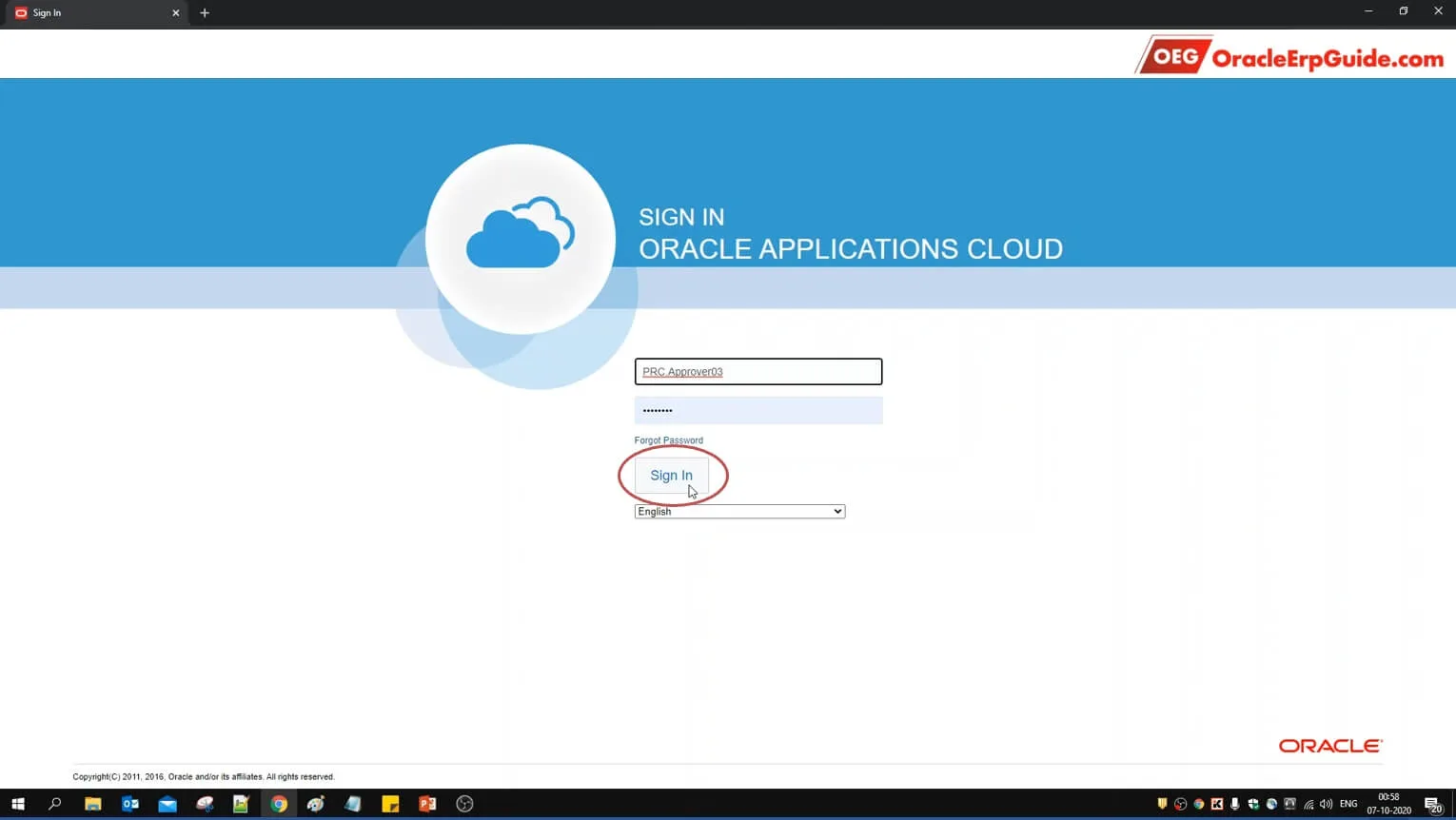
Task: Click the OracleErpGuide.com logo
Action: click(1289, 56)
